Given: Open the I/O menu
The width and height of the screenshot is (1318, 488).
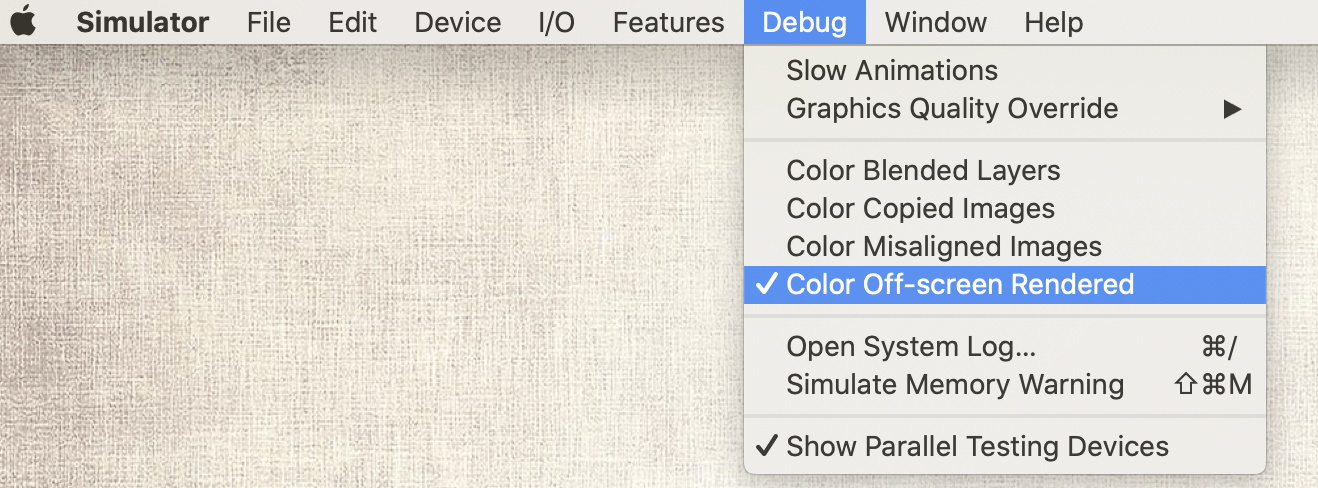Looking at the screenshot, I should pyautogui.click(x=557, y=22).
